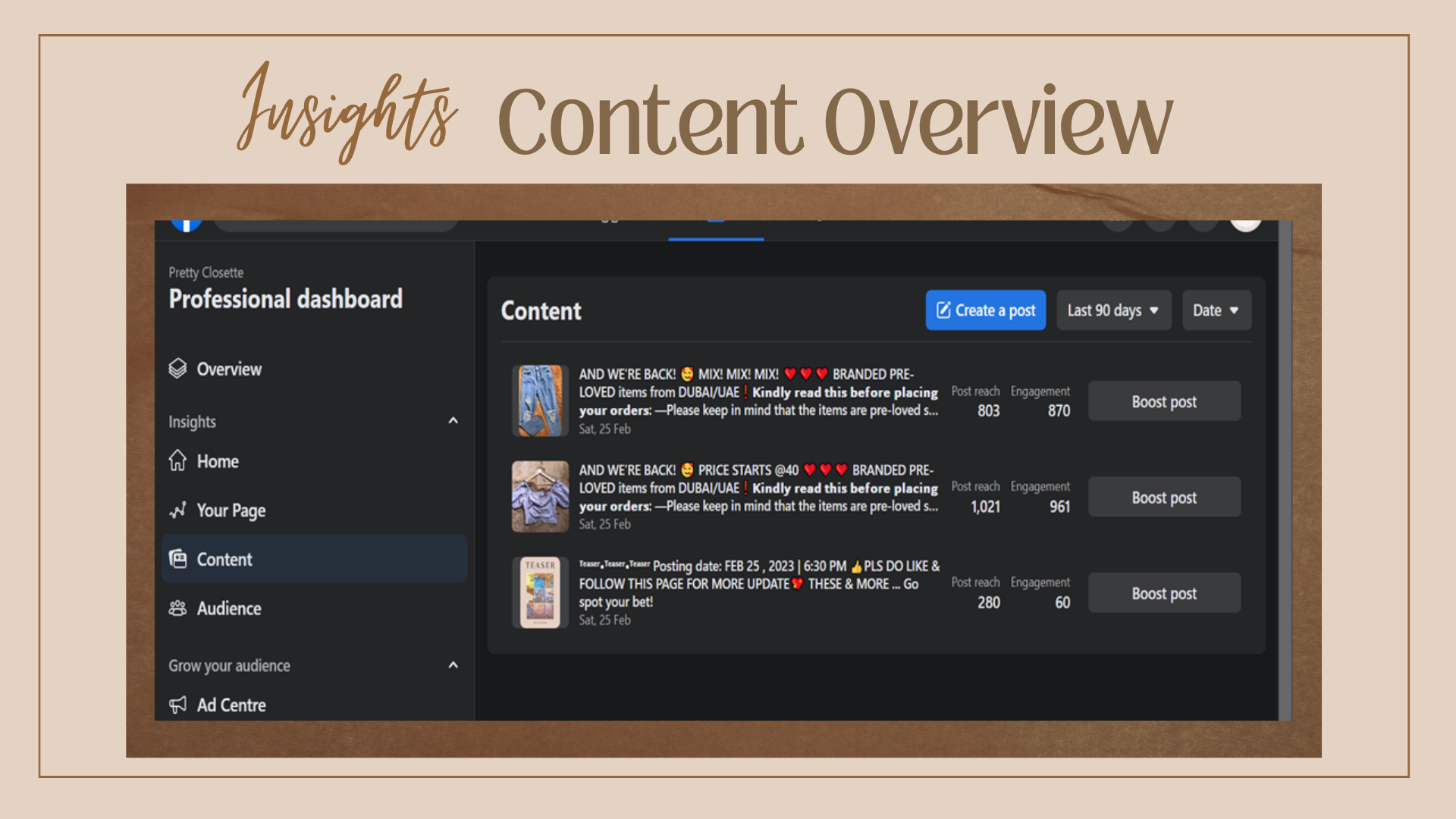Screen dimensions: 1456x819
Task: Open the jeans post thumbnail
Action: [x=540, y=400]
